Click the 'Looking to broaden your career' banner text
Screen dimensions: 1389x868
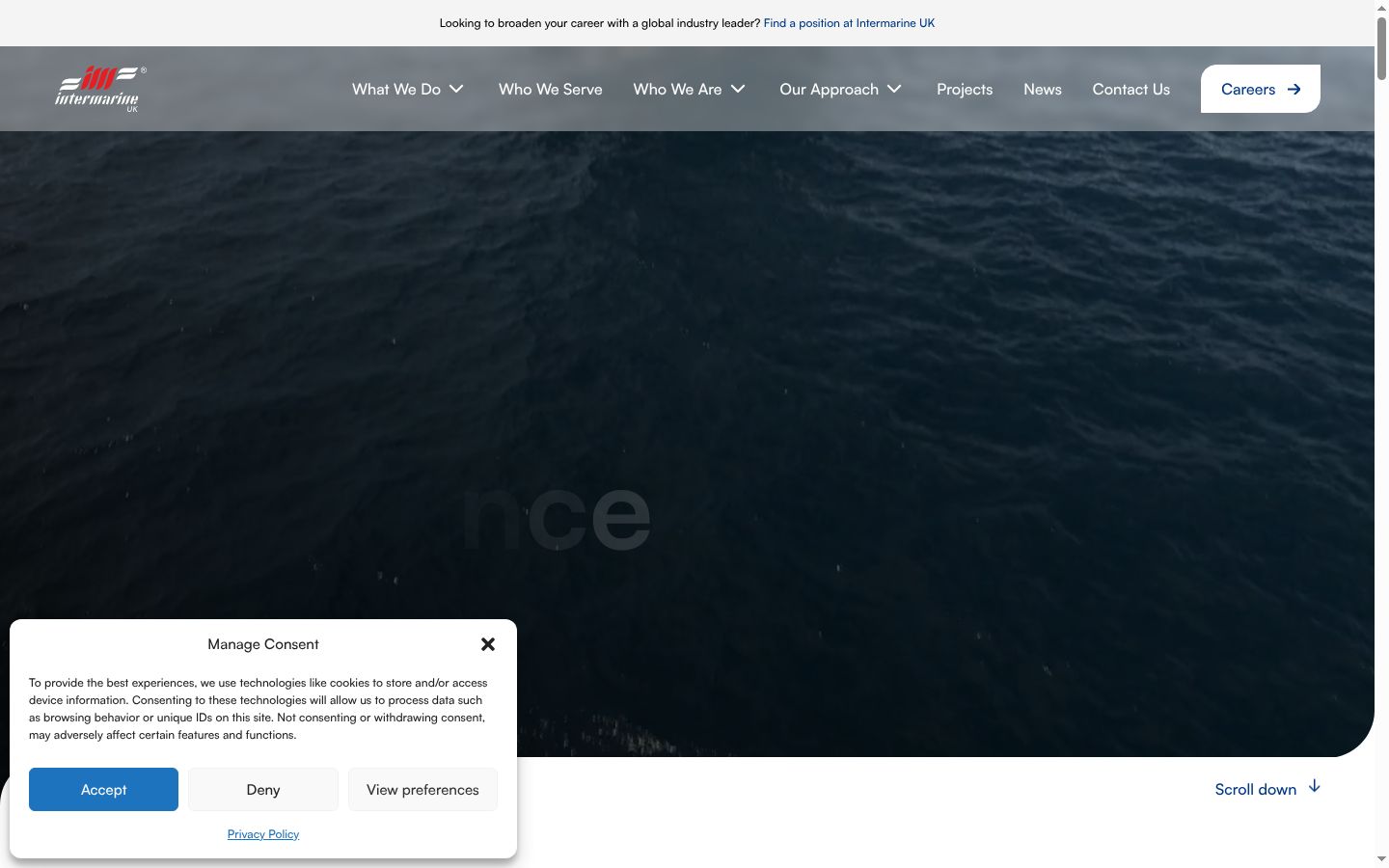(x=600, y=23)
